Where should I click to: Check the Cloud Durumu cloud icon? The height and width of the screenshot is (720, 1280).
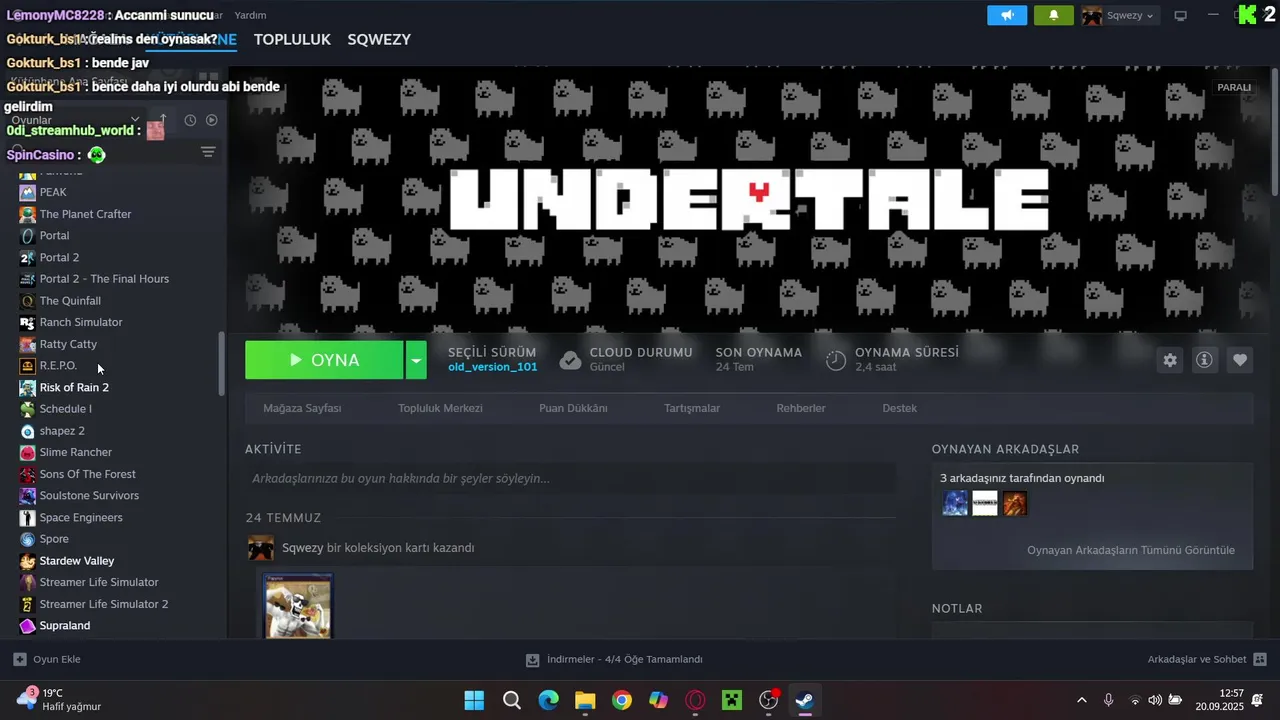point(570,360)
